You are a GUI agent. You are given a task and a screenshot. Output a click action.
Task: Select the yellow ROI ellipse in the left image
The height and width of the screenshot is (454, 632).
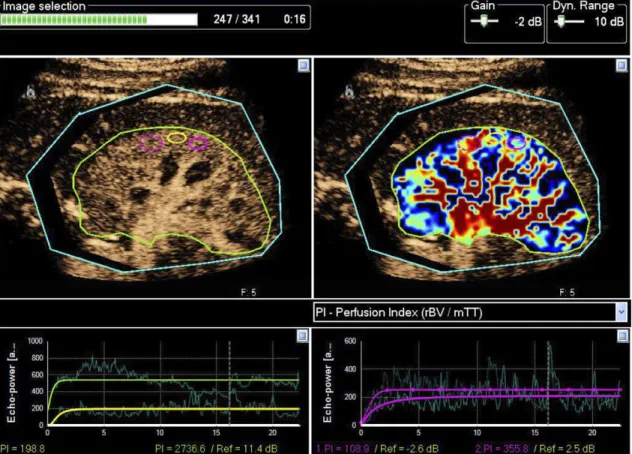(x=177, y=138)
